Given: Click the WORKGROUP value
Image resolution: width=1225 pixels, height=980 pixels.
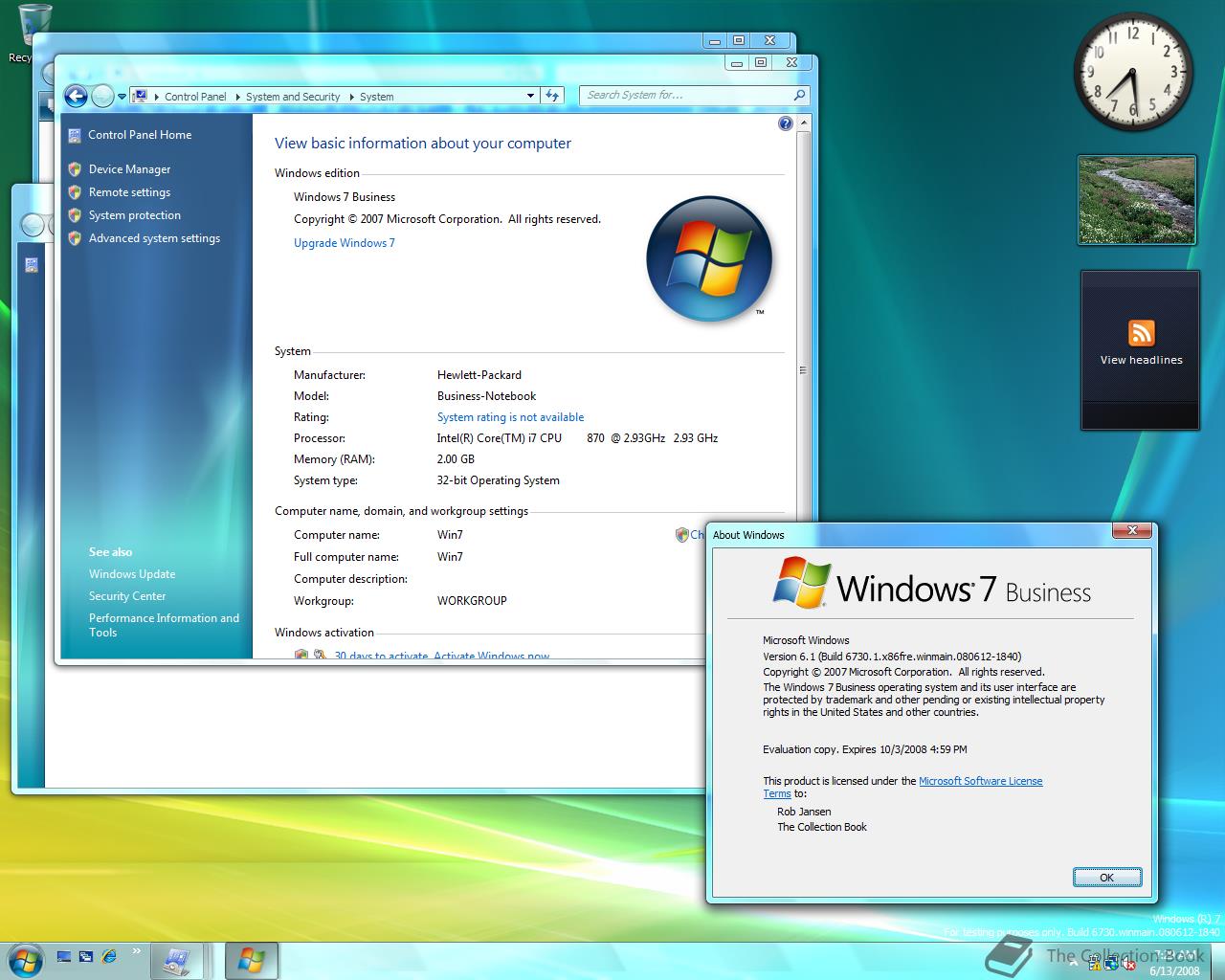Looking at the screenshot, I should pyautogui.click(x=472, y=601).
